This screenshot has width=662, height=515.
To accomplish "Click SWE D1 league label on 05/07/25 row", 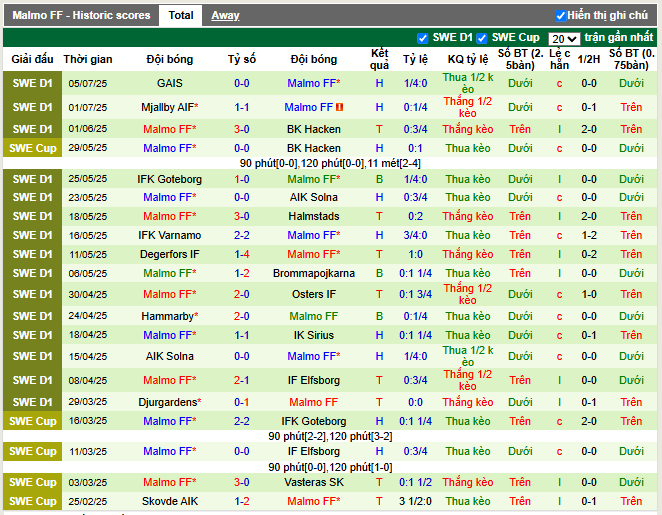I will (x=33, y=83).
